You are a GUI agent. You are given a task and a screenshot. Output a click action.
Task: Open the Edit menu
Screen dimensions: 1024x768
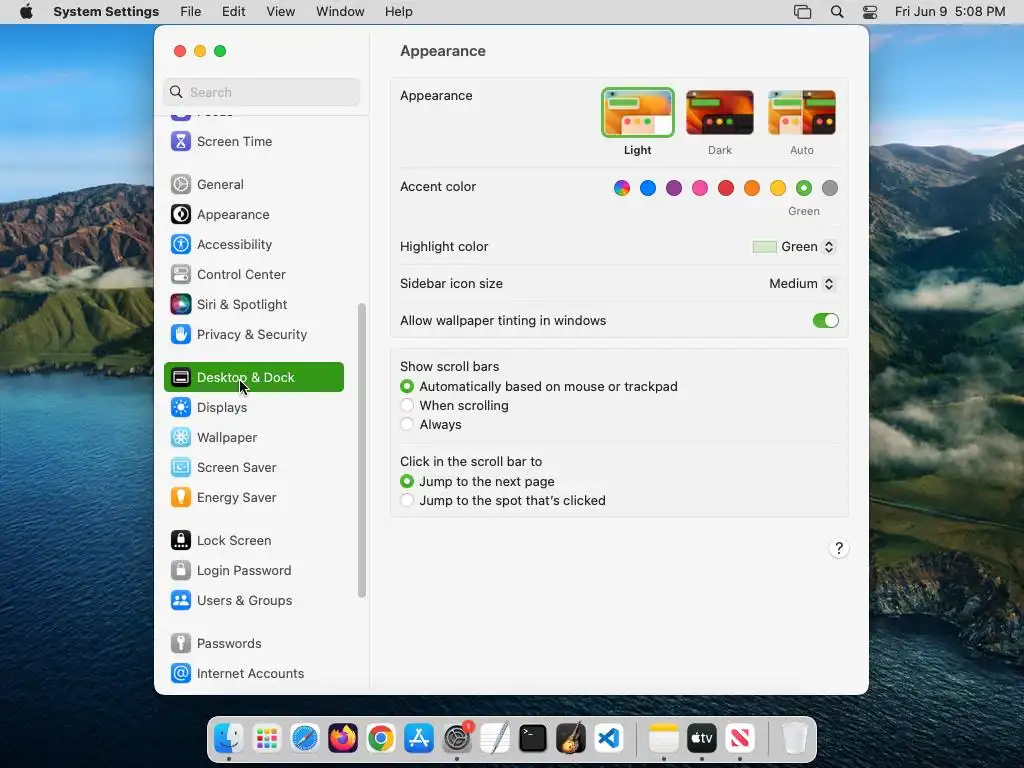pos(233,12)
